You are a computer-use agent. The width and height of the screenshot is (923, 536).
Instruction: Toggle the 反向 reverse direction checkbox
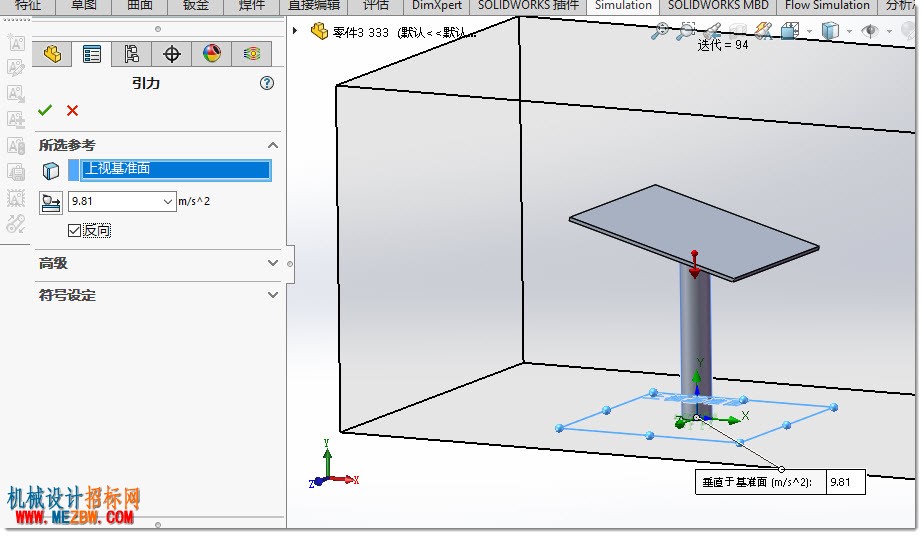pyautogui.click(x=74, y=231)
